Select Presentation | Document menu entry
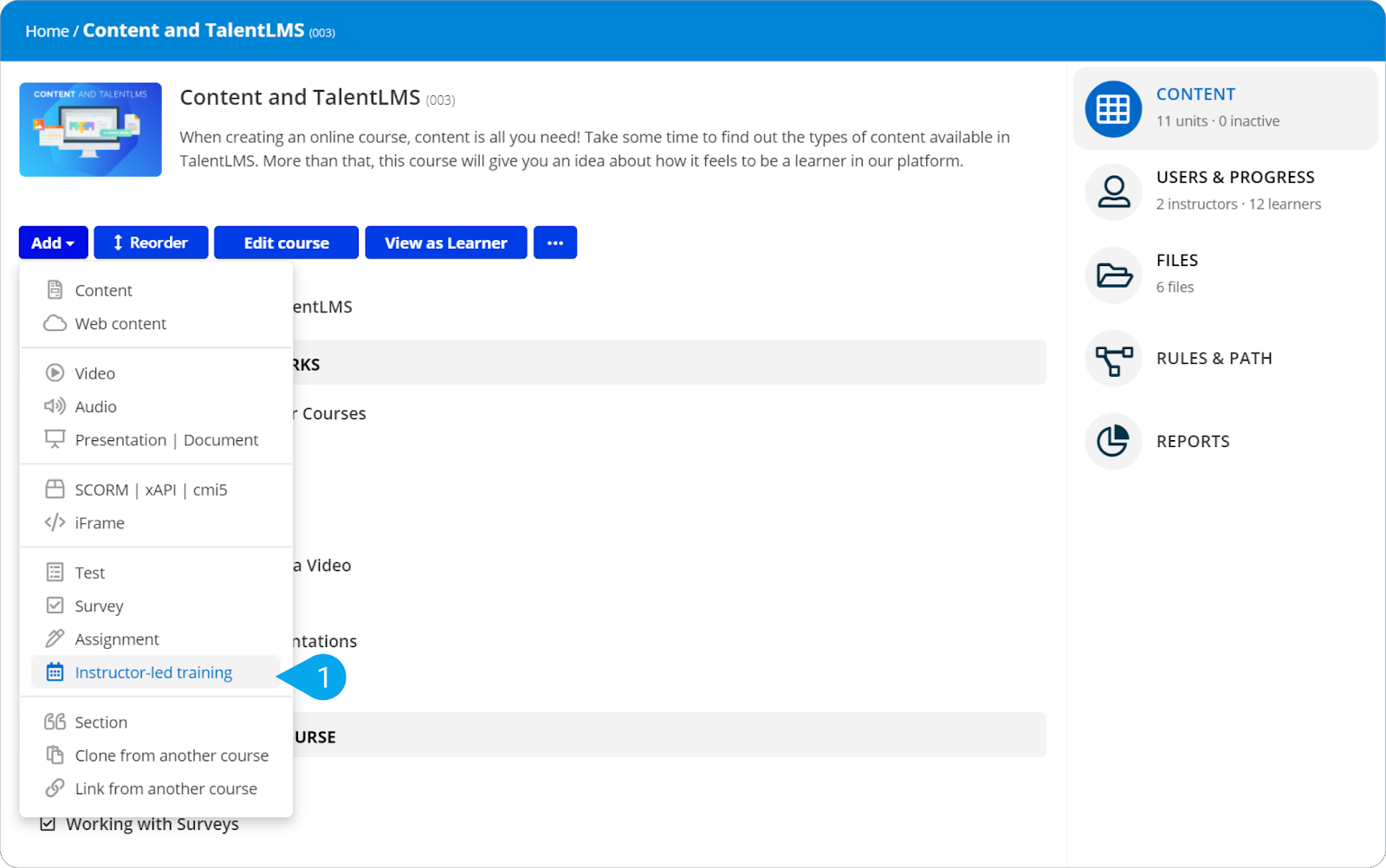This screenshot has height=868, width=1386. [x=156, y=439]
